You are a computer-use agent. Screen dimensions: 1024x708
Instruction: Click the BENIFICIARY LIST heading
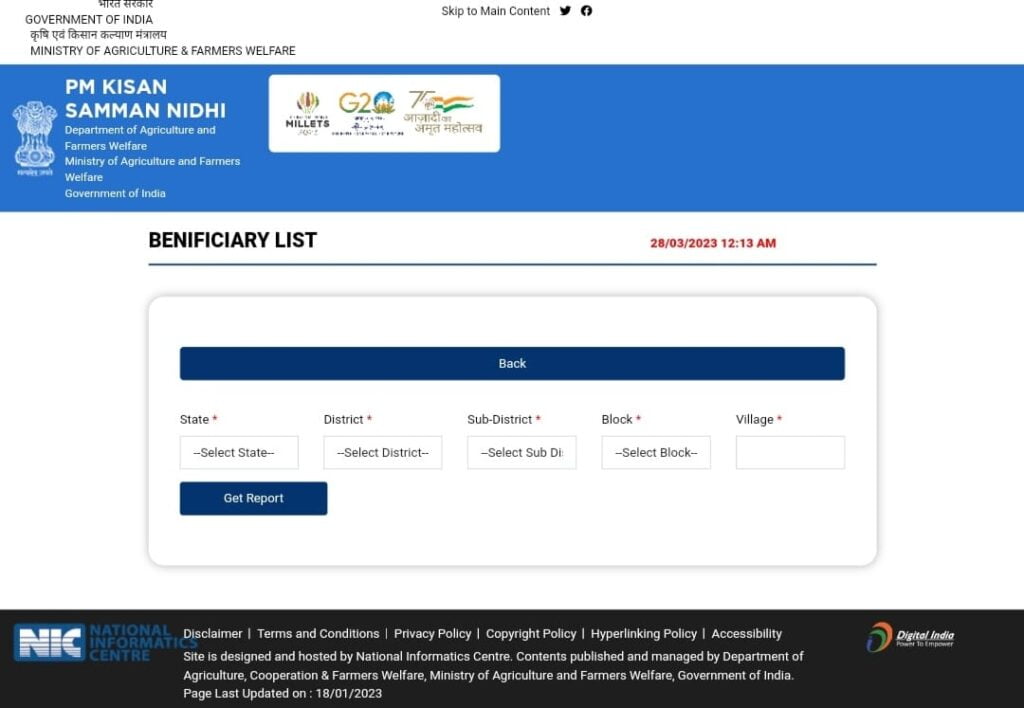coord(232,240)
